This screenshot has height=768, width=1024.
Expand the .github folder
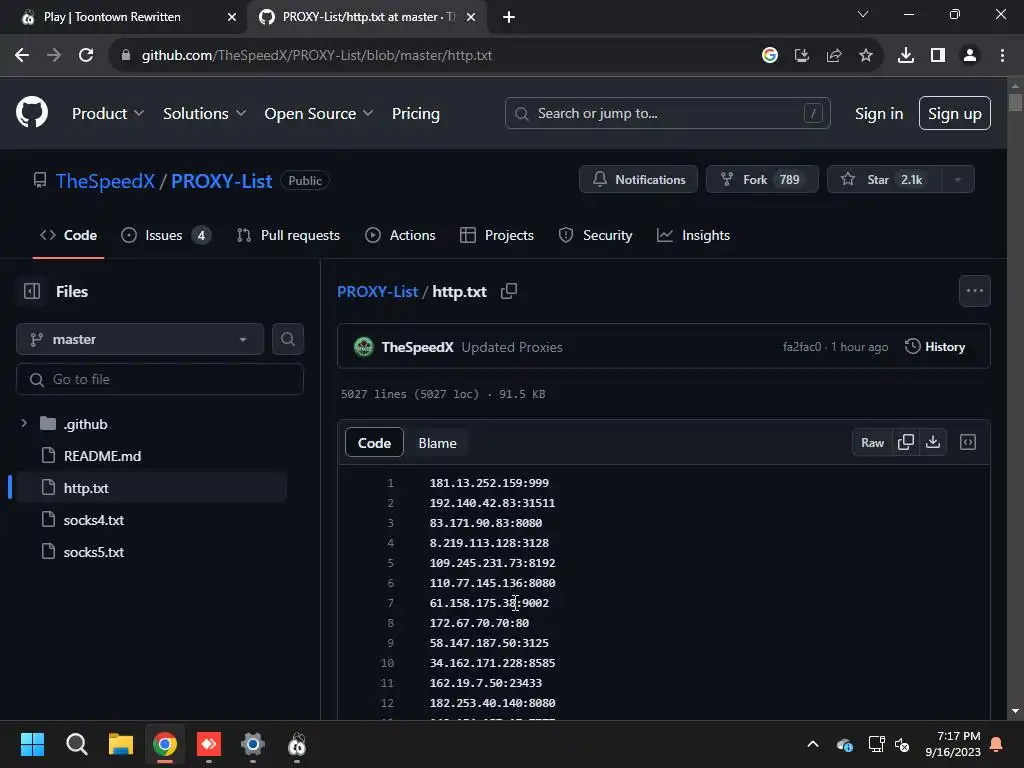click(x=24, y=423)
